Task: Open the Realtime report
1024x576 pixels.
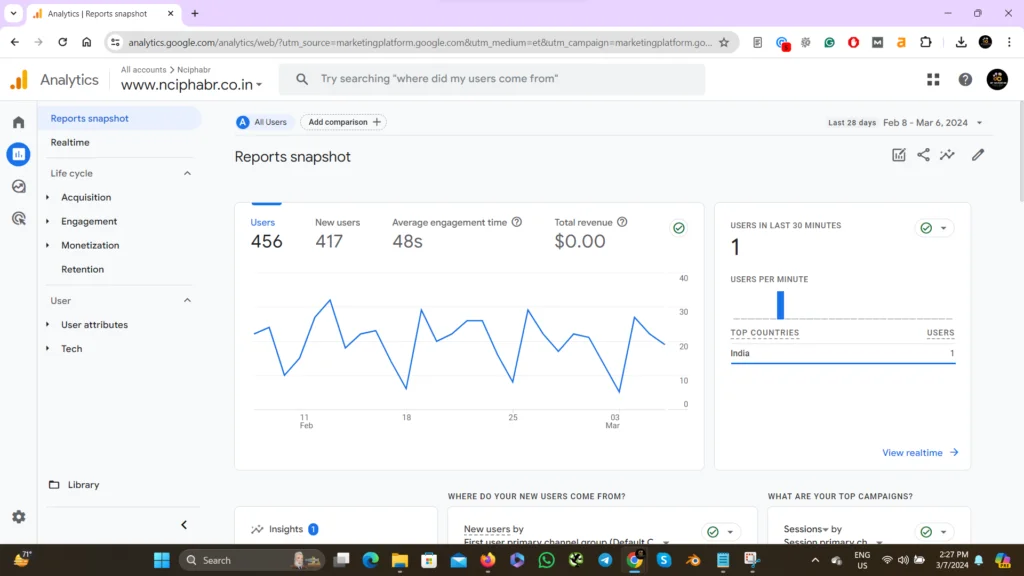Action: pos(70,142)
